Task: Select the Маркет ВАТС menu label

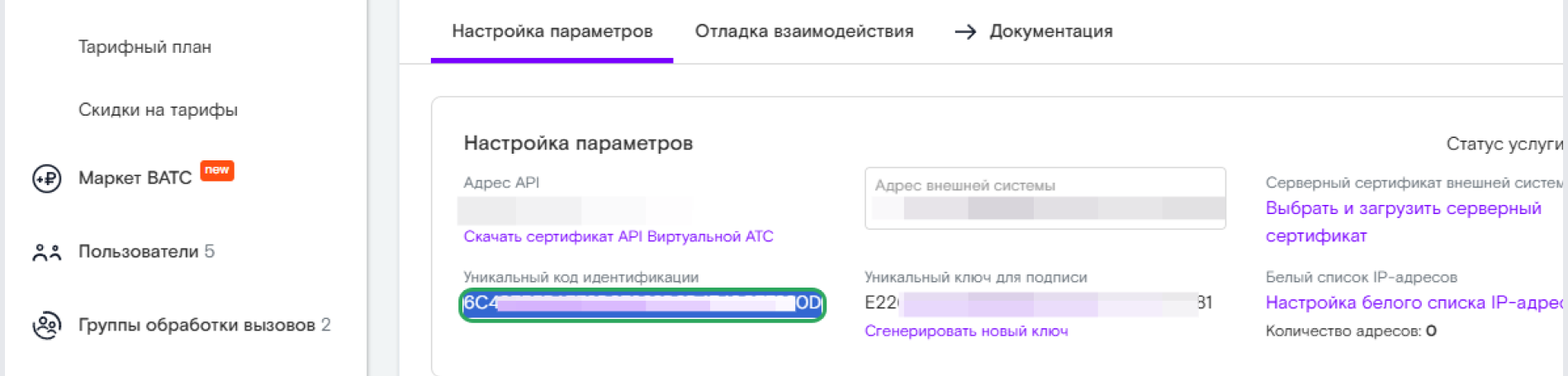Action: click(135, 178)
